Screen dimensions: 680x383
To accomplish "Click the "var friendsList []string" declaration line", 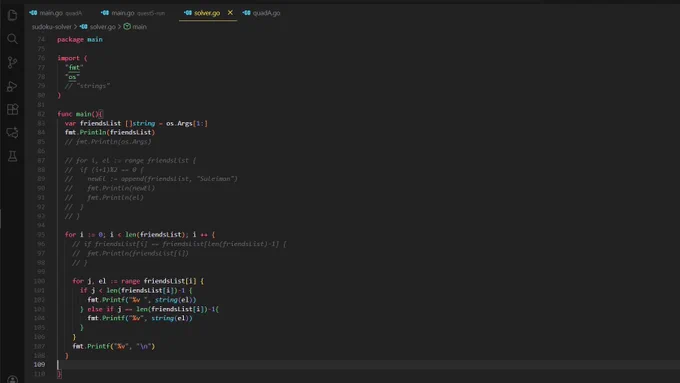I will click(136, 124).
